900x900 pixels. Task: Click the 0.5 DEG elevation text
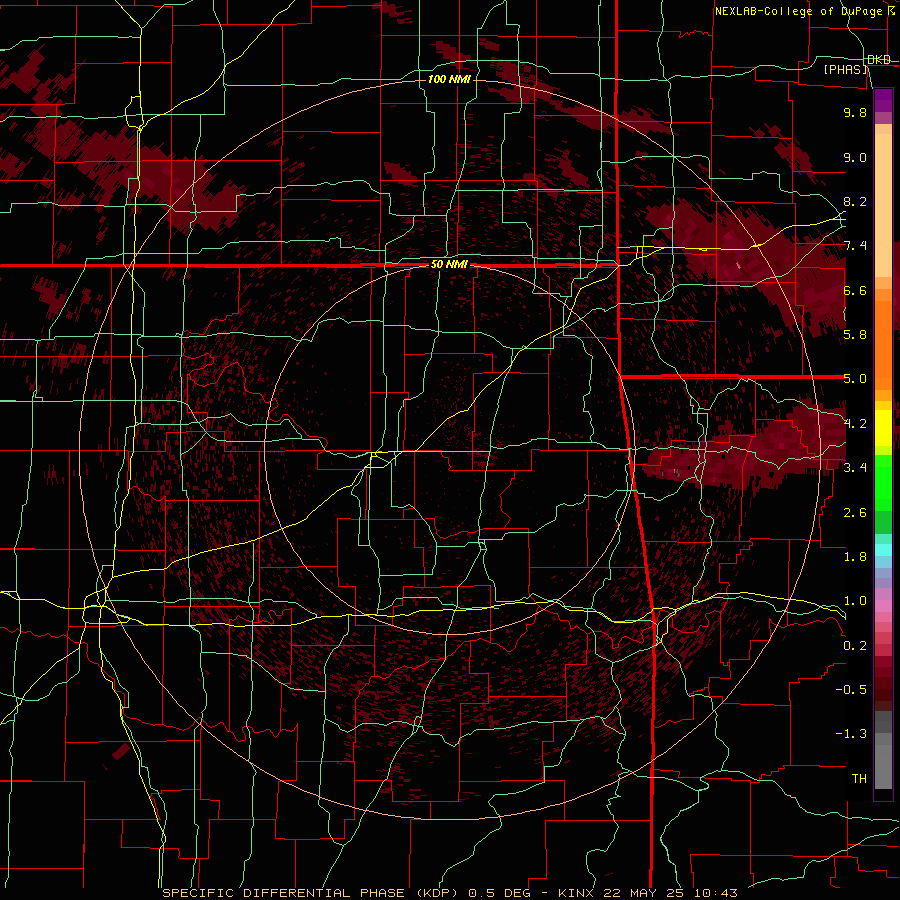tap(501, 893)
